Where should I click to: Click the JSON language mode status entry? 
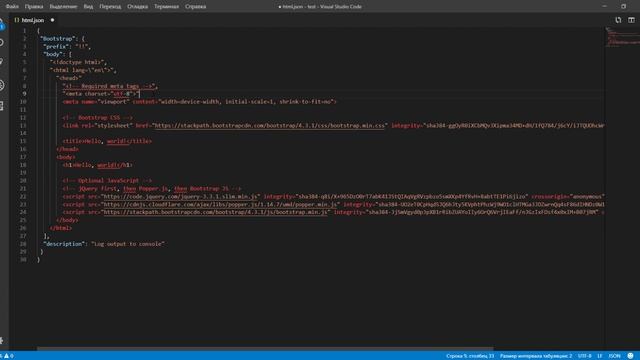pos(614,356)
